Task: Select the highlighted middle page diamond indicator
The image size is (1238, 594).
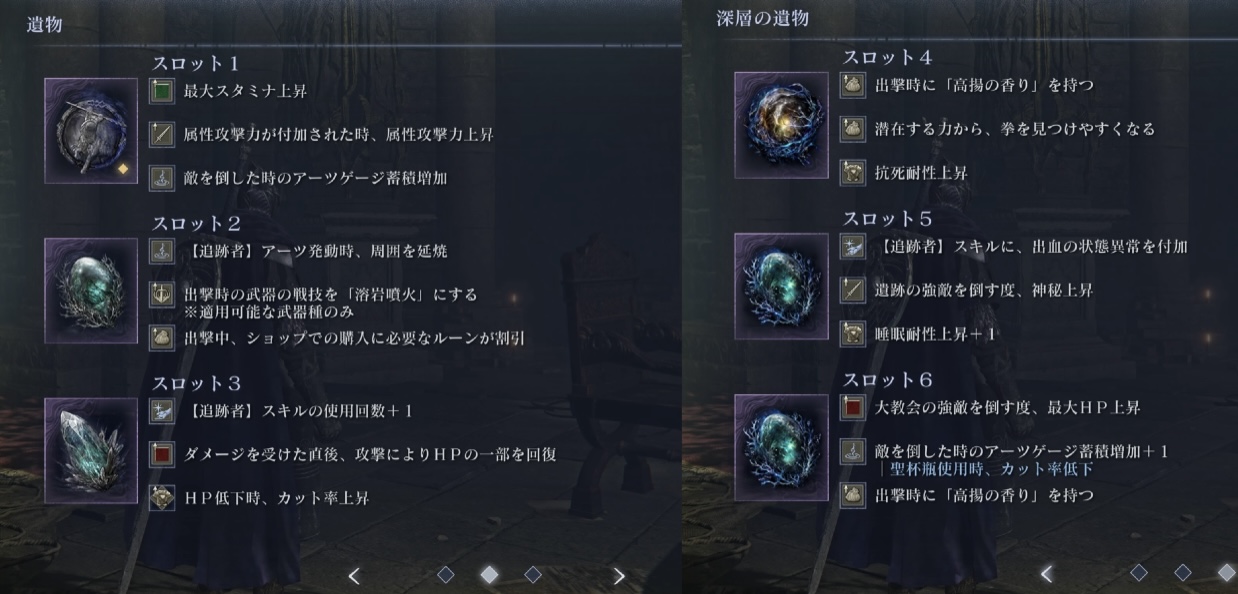Action: coord(489,574)
